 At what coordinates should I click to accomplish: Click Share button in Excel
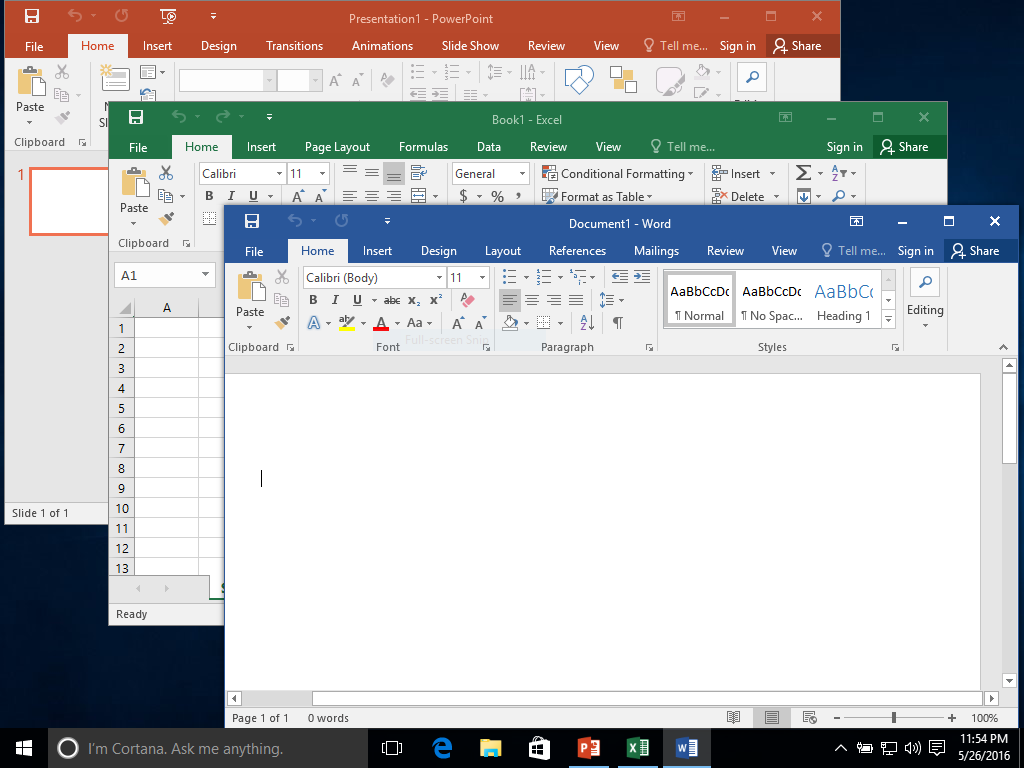(x=904, y=147)
